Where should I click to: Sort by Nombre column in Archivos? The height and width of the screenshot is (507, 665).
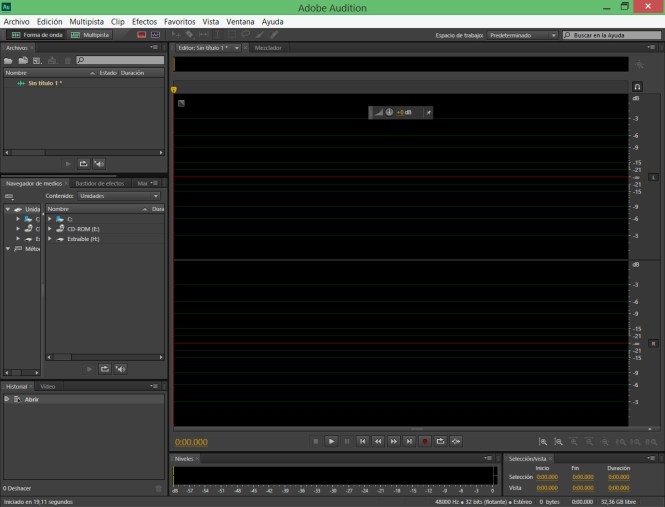click(x=50, y=73)
